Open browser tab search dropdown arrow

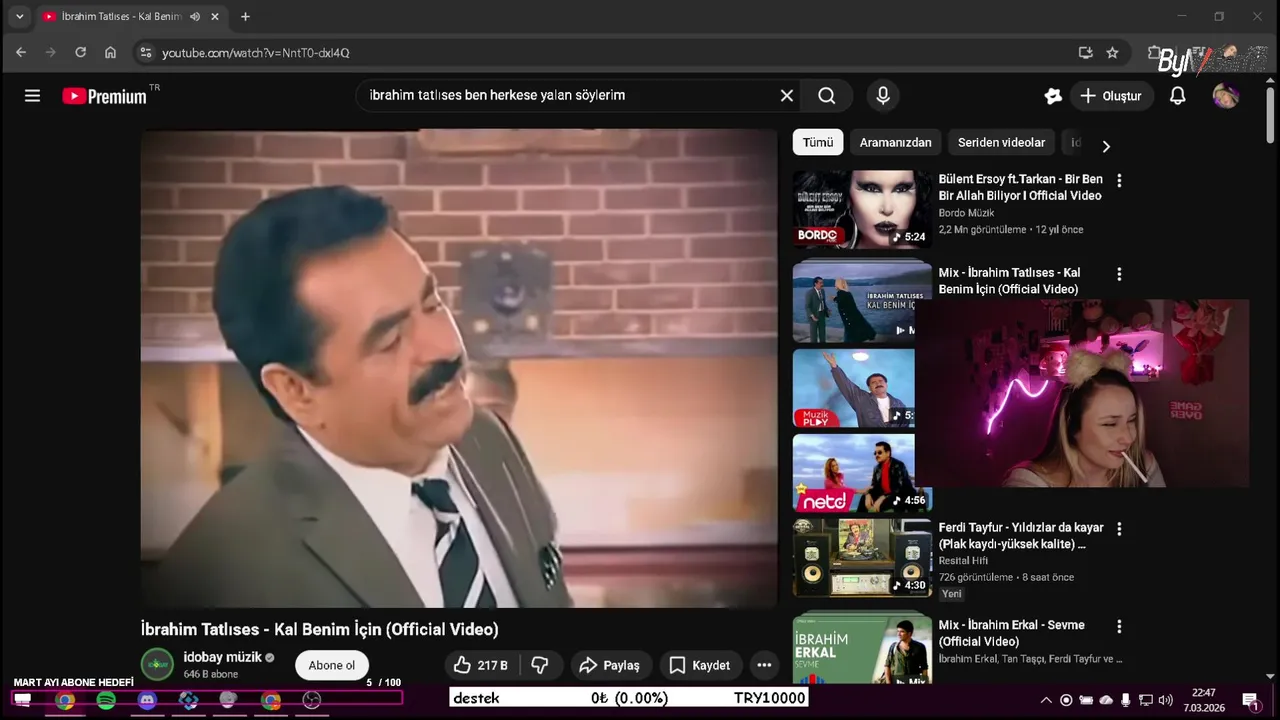coord(19,16)
